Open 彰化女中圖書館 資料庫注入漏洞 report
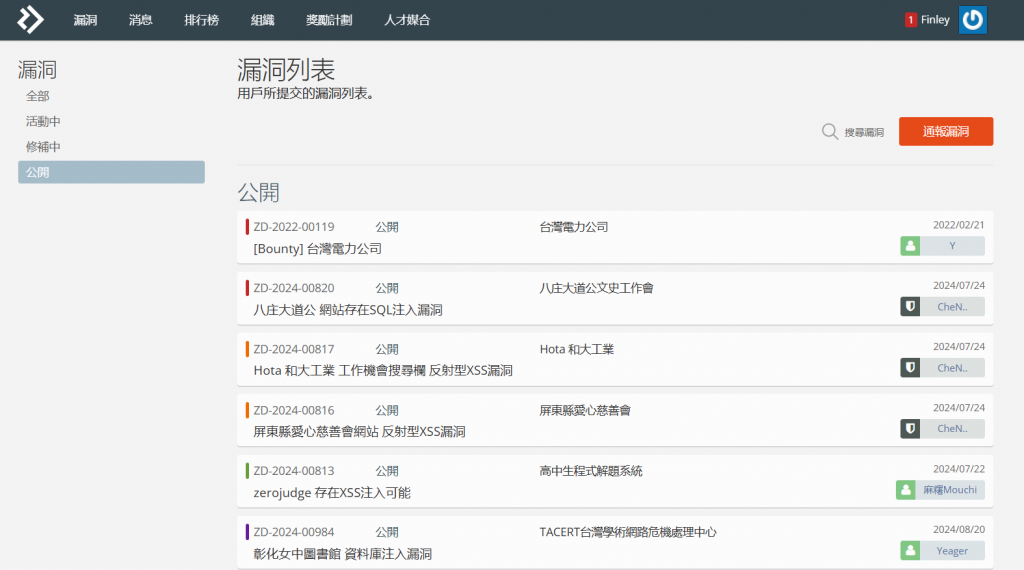Screen dimensions: 1024x570 pyautogui.click(x=342, y=554)
